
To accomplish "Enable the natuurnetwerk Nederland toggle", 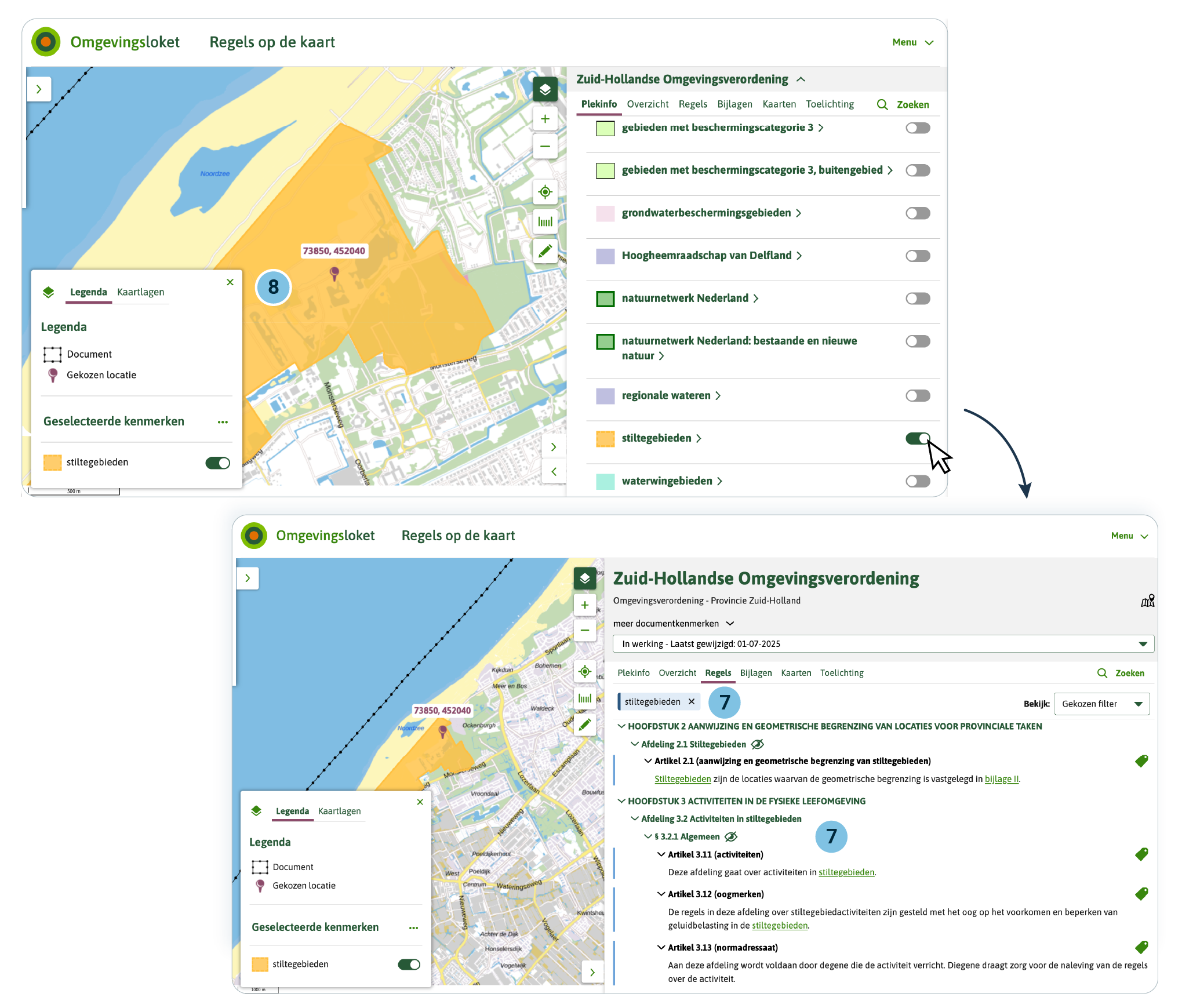I will click(917, 299).
